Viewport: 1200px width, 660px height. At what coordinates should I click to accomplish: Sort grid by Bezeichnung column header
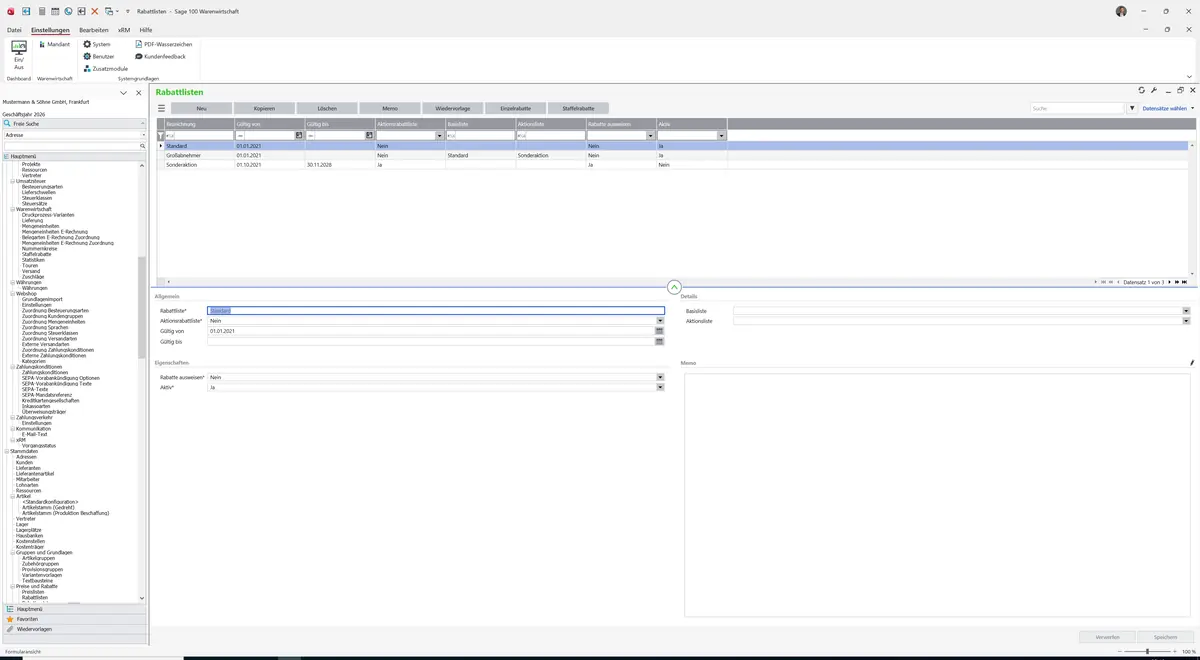pyautogui.click(x=199, y=124)
